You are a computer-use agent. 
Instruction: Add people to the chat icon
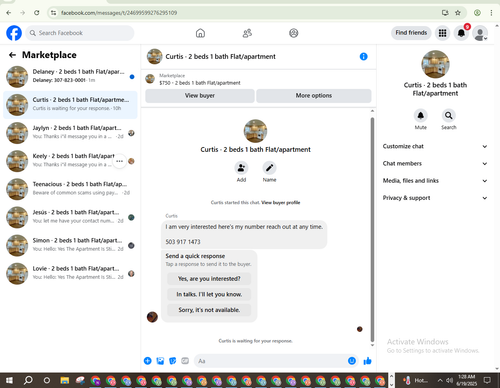tap(241, 168)
